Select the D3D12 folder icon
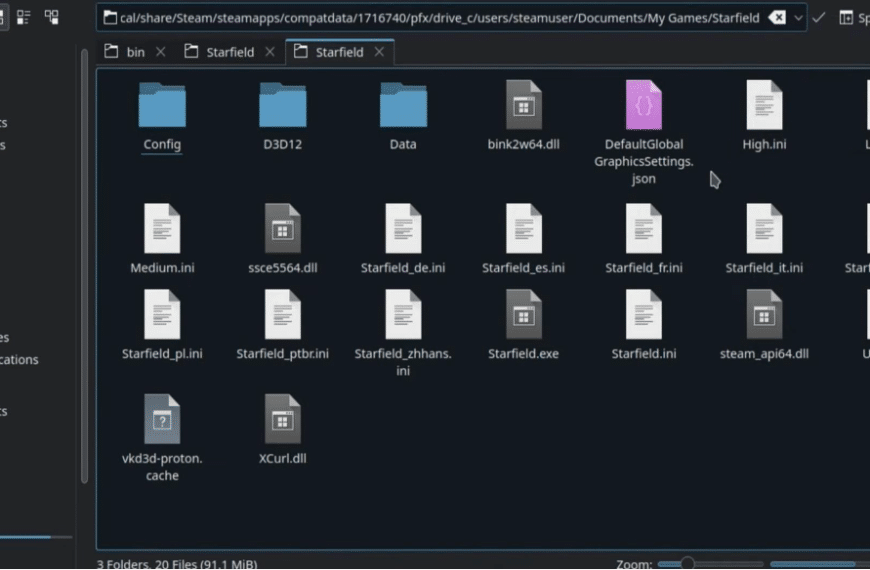Screen dimensions: 870x570 pyautogui.click(x=282, y=105)
